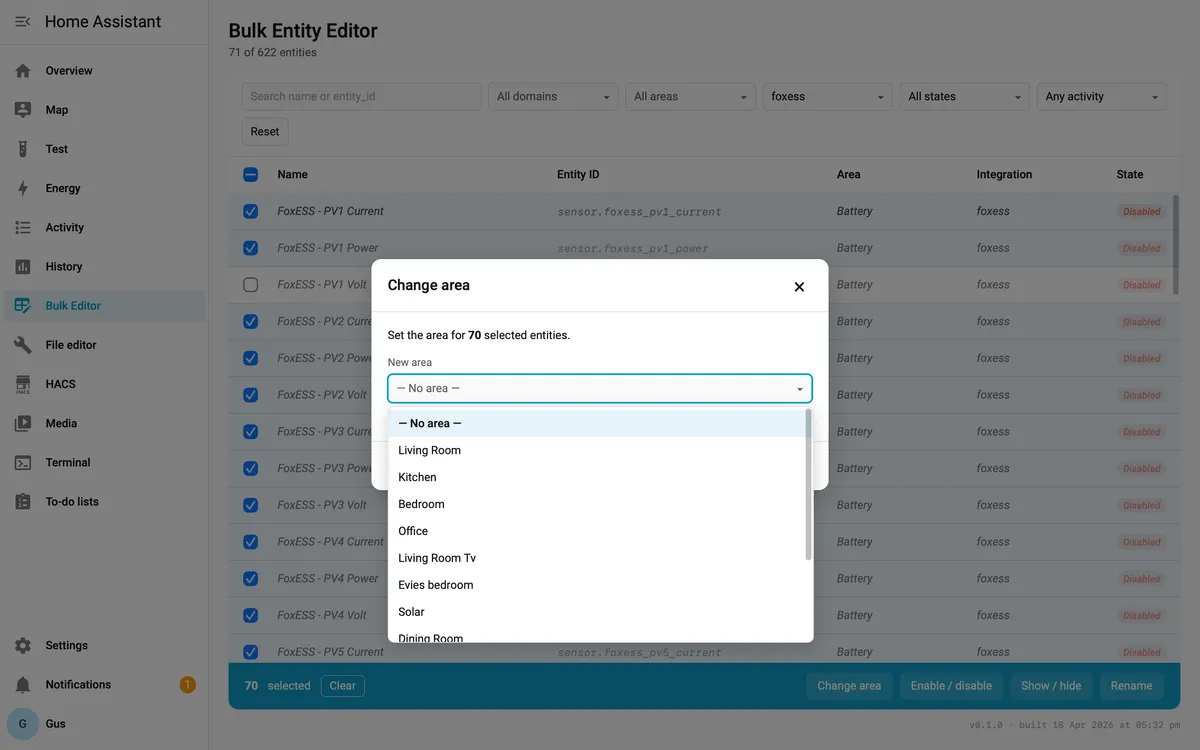1200x750 pixels.
Task: Open the Energy lightning icon
Action: 23,188
